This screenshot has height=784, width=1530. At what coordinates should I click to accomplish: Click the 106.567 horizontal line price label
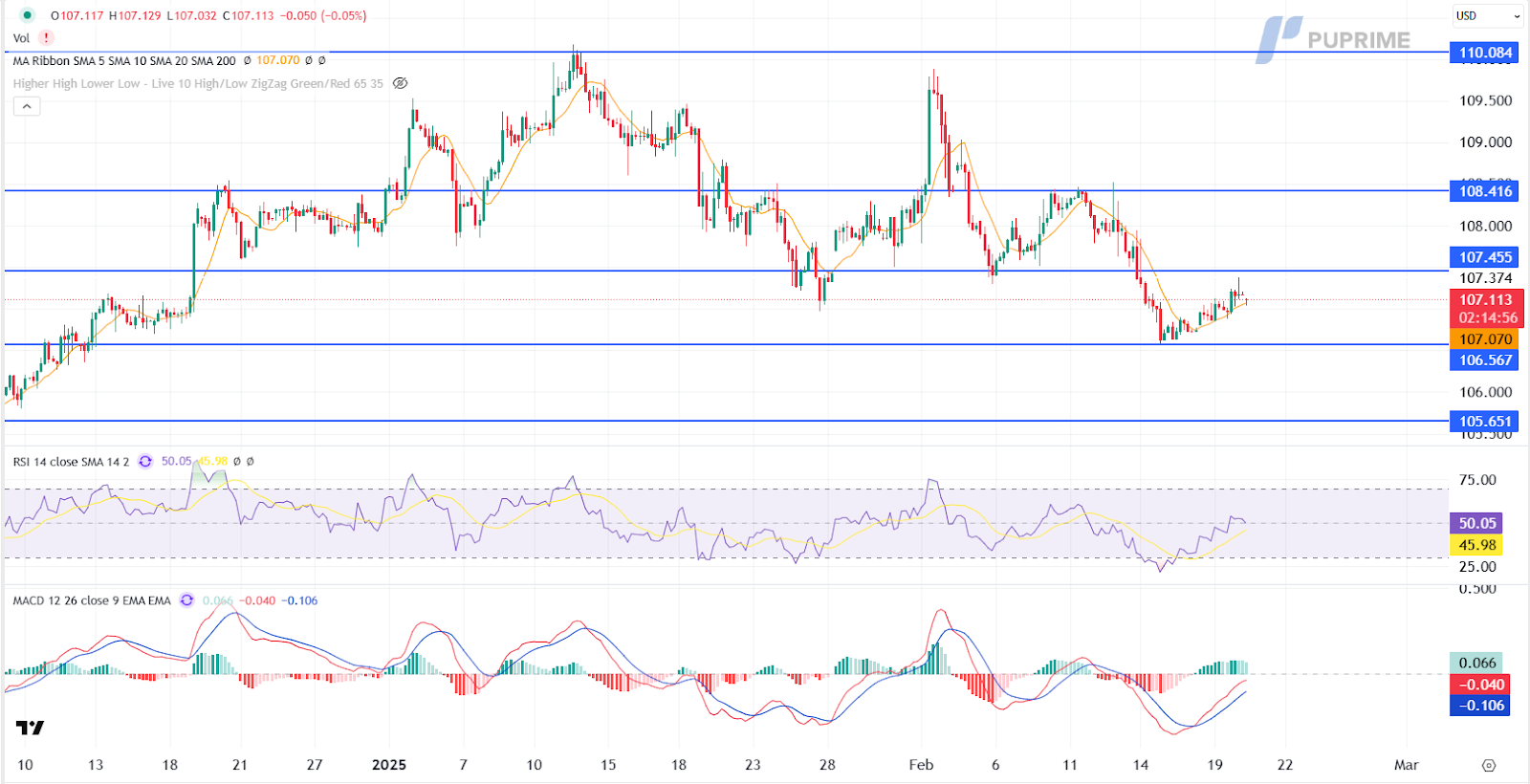(1486, 360)
